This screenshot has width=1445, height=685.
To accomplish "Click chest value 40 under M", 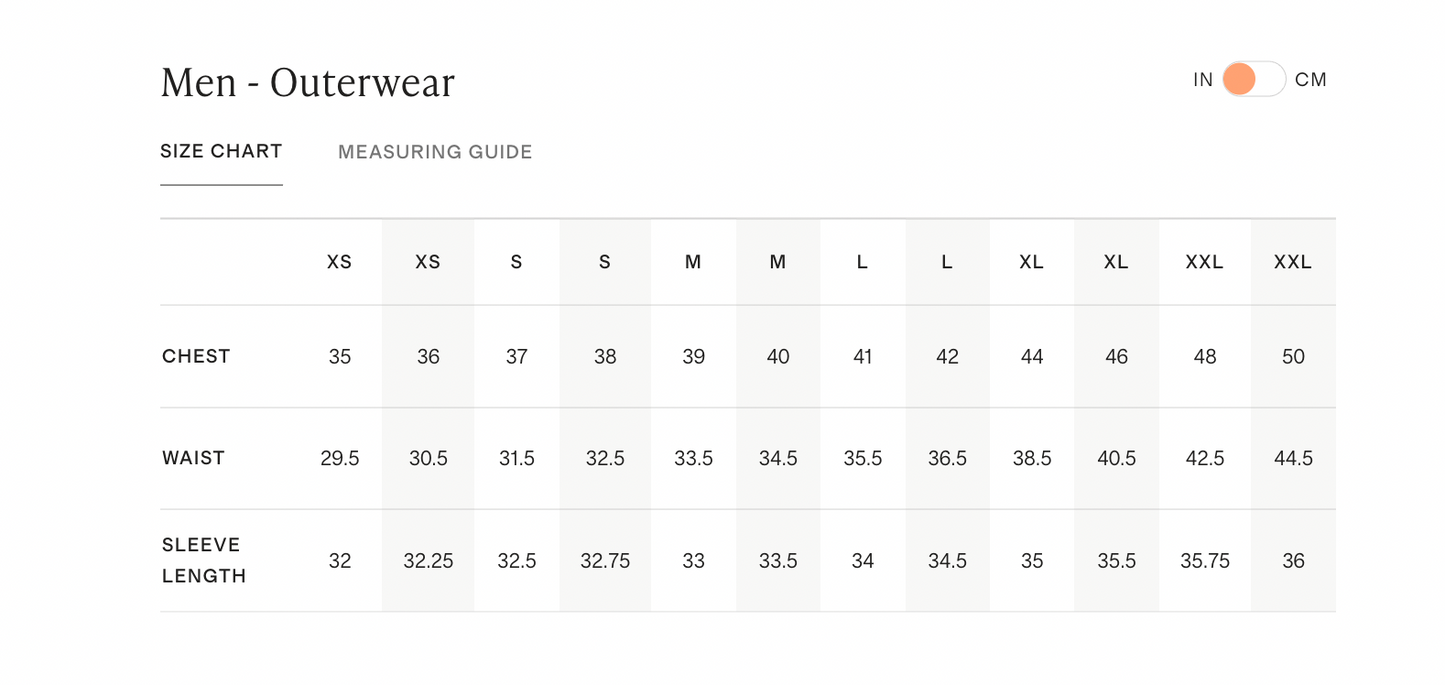I will (x=778, y=357).
